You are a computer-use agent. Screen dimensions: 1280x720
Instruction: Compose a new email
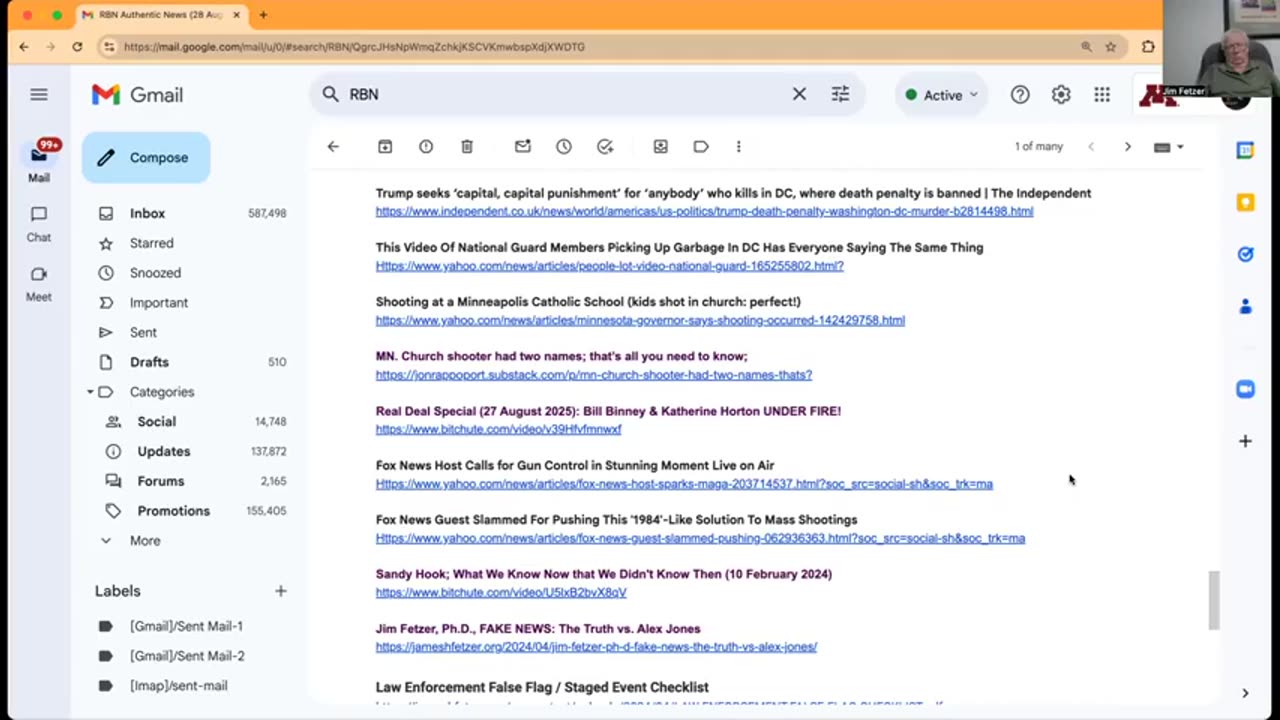coord(146,158)
